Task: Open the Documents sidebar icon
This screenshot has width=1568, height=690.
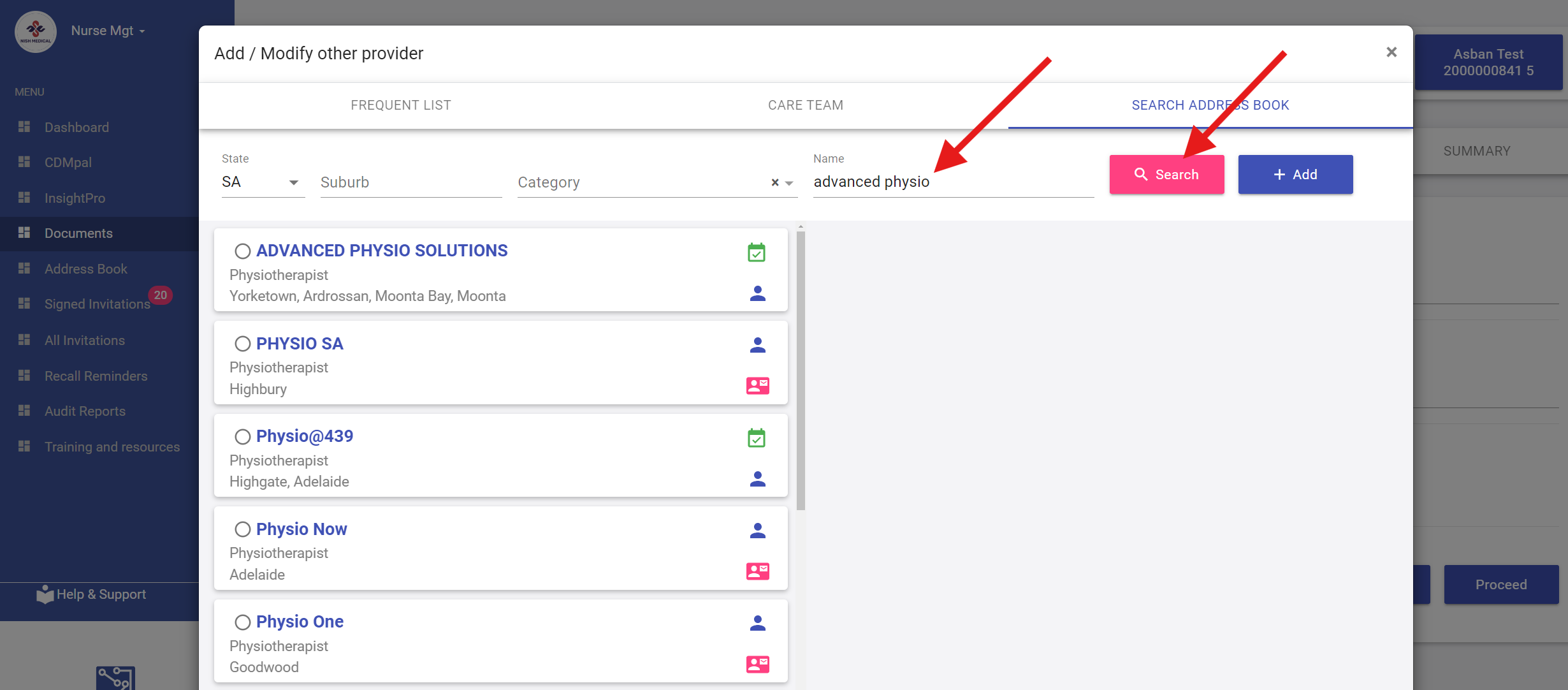Action: point(24,233)
